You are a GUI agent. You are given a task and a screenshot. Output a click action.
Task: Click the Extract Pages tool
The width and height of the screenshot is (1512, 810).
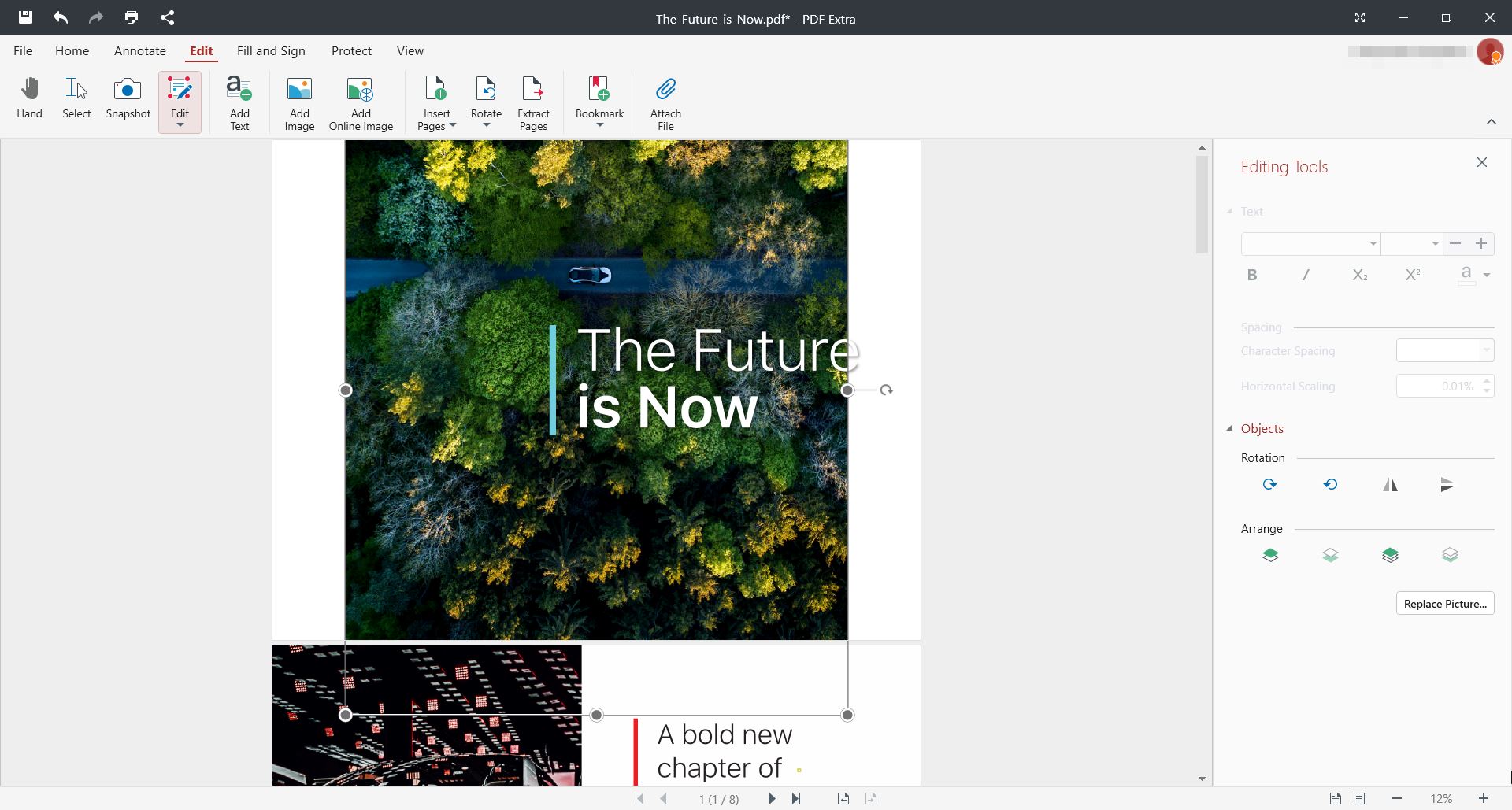pyautogui.click(x=533, y=102)
